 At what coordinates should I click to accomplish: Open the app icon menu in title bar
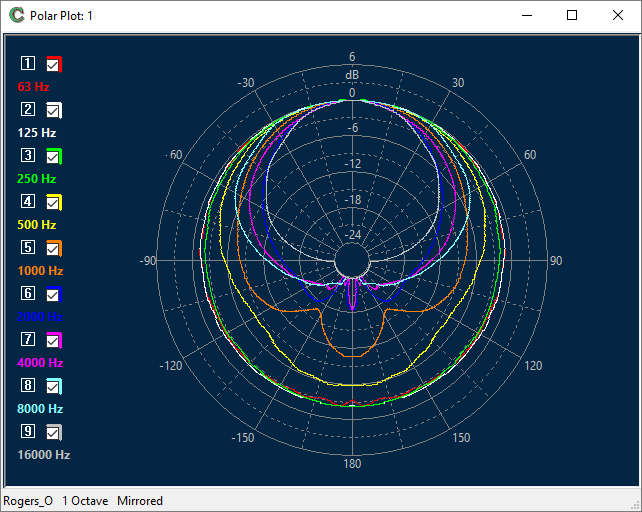(16, 15)
